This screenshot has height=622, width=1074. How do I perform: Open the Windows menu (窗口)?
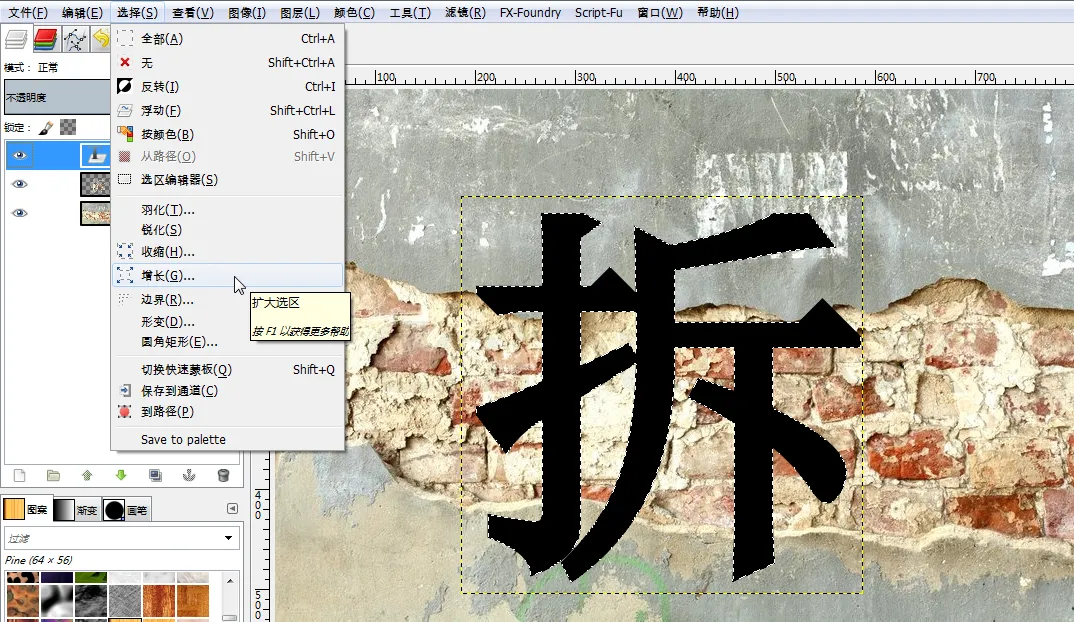click(660, 12)
